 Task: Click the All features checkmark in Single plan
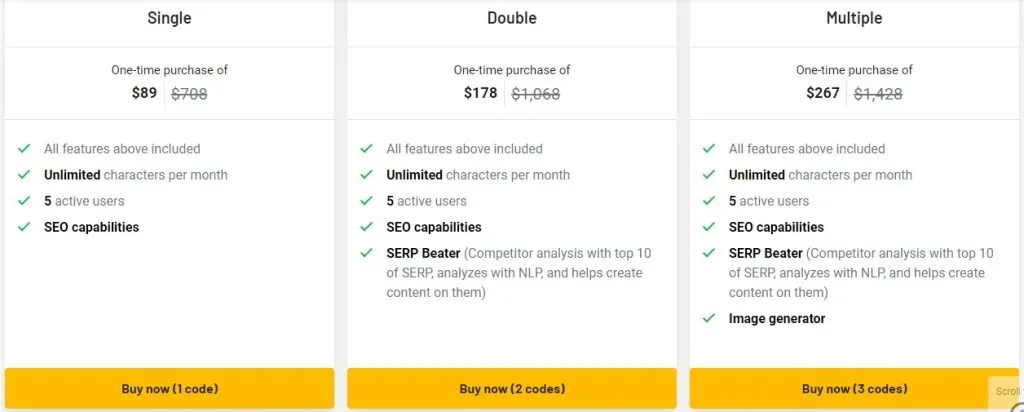pyautogui.click(x=24, y=149)
